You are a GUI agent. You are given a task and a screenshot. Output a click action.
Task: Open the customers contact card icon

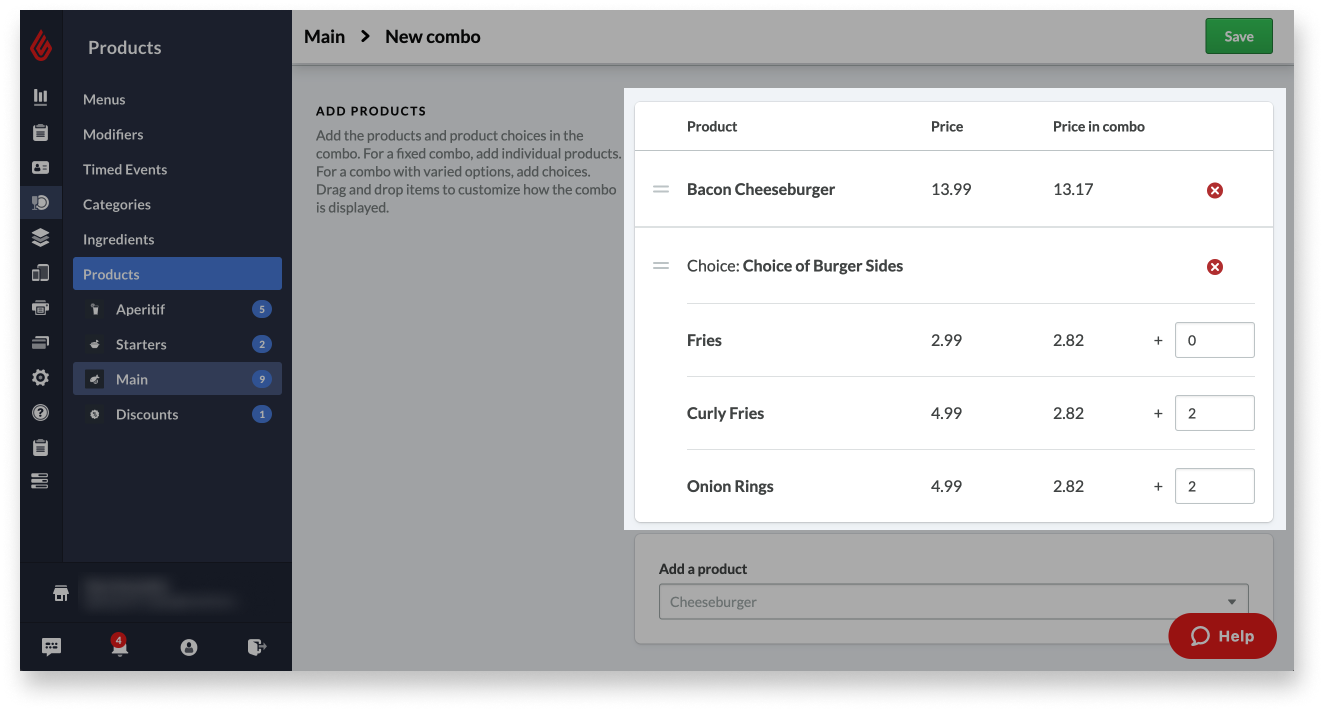(x=40, y=168)
